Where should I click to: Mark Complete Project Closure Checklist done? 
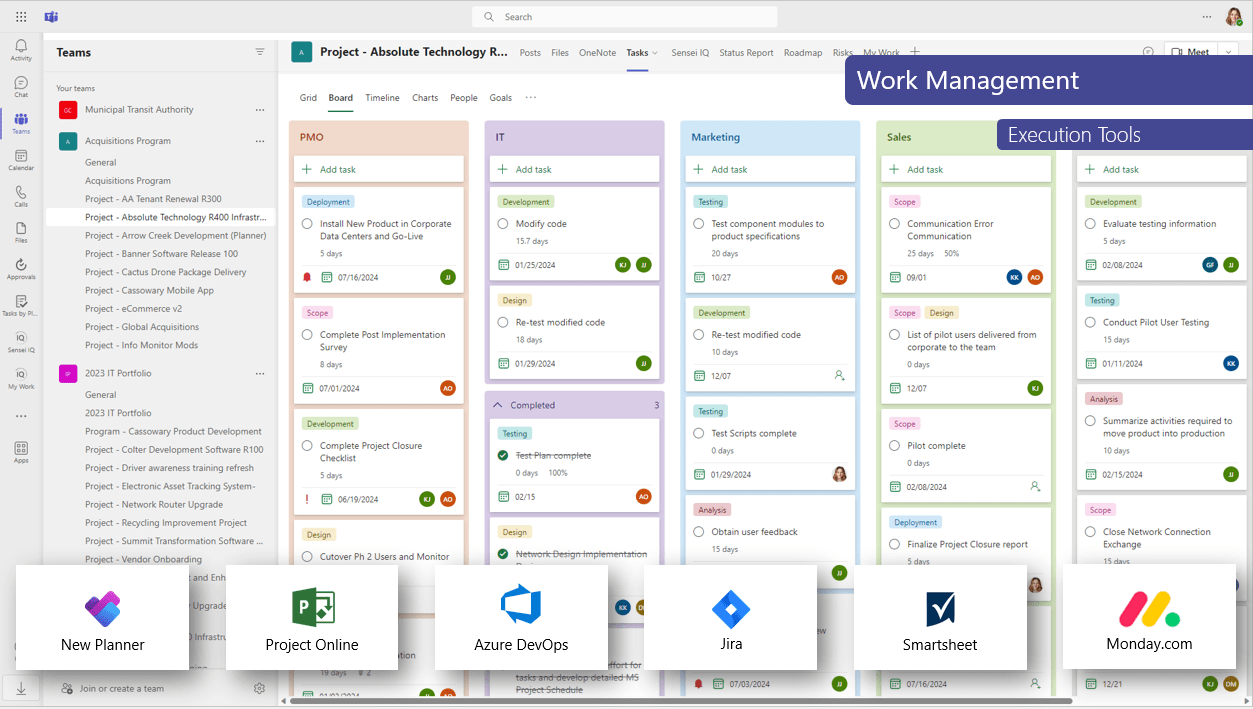click(307, 446)
